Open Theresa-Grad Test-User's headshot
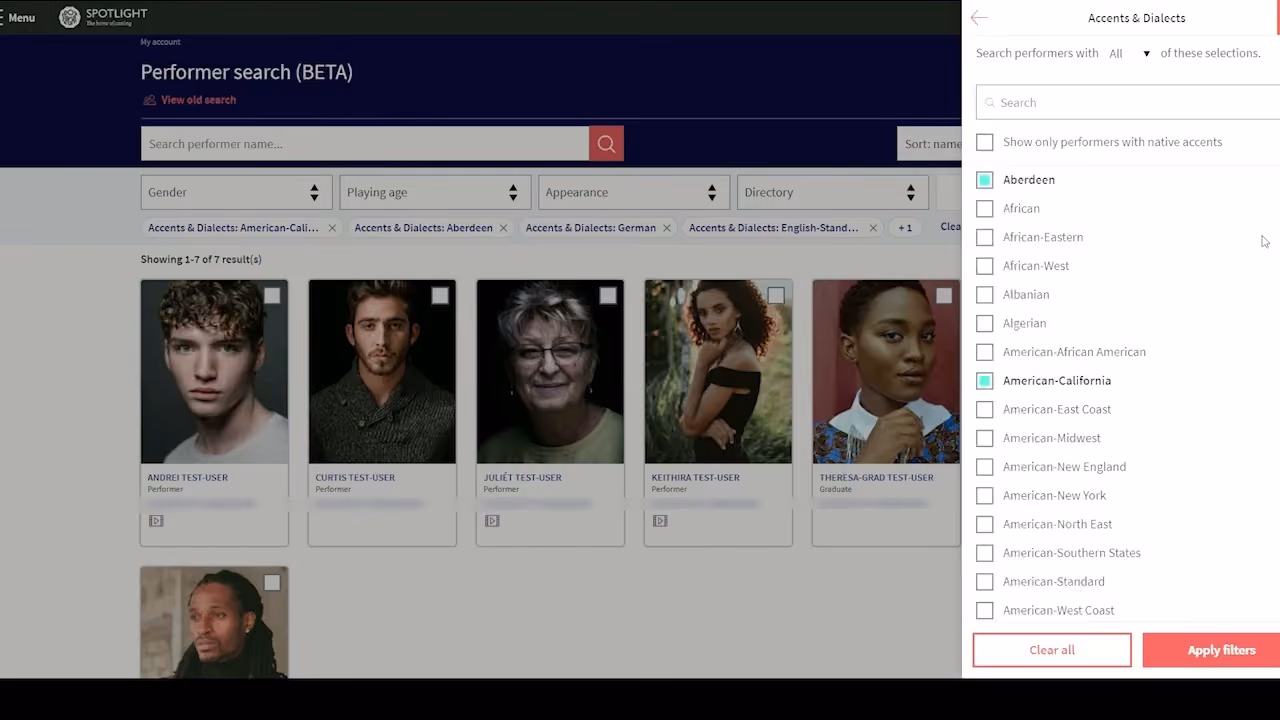Image resolution: width=1280 pixels, height=720 pixels. click(886, 372)
